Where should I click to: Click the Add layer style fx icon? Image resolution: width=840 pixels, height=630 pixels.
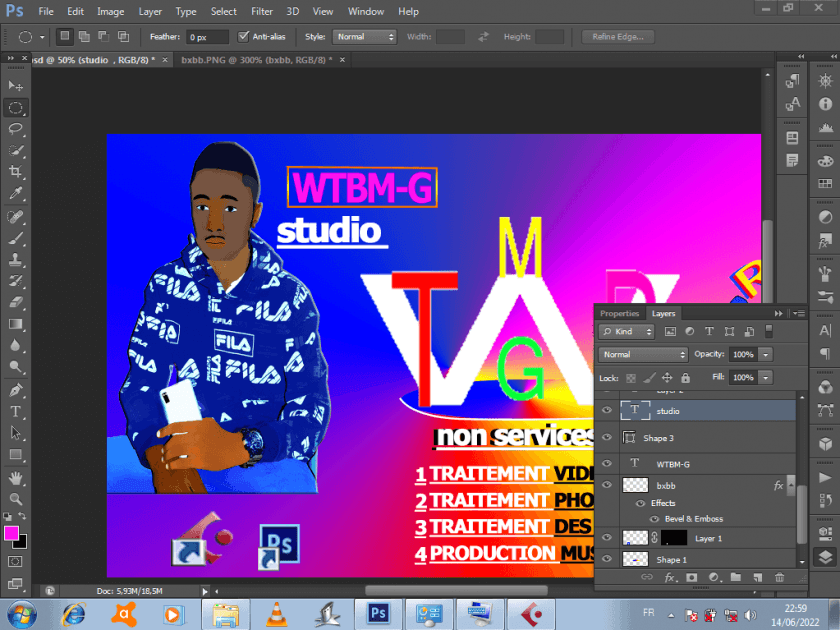pos(669,578)
